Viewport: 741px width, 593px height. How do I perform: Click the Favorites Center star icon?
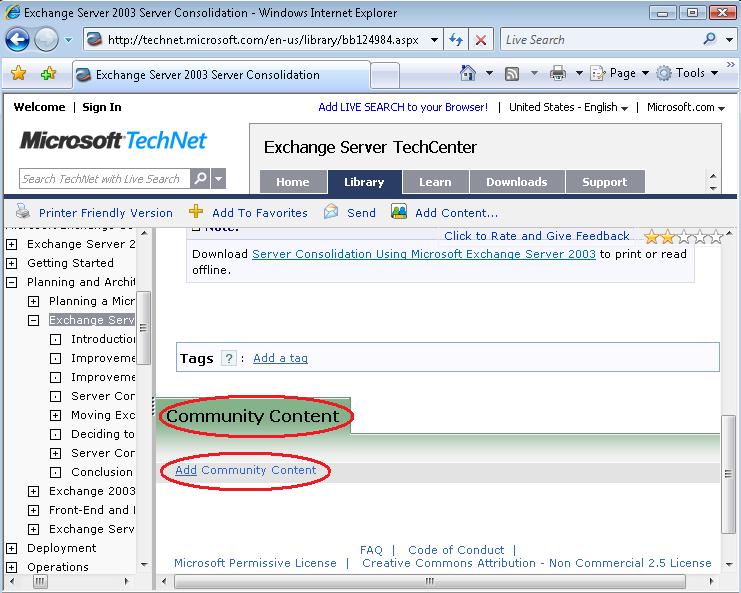pyautogui.click(x=18, y=73)
